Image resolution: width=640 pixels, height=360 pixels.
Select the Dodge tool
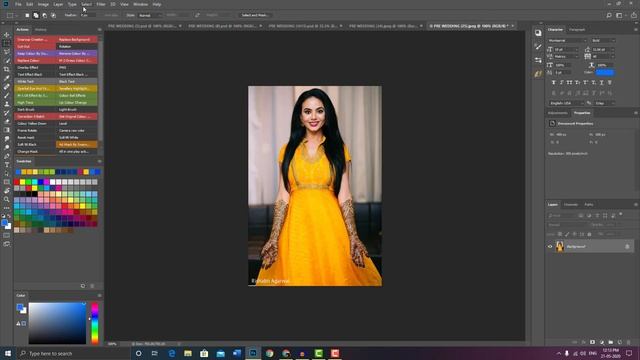7,147
